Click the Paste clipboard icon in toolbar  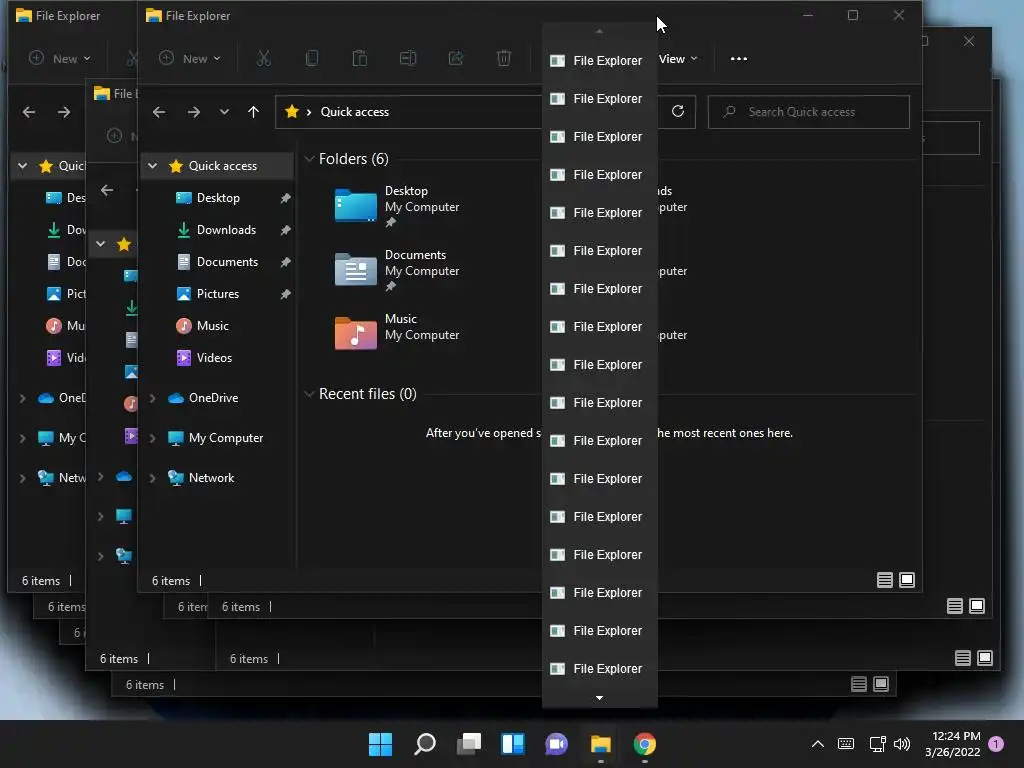point(360,59)
